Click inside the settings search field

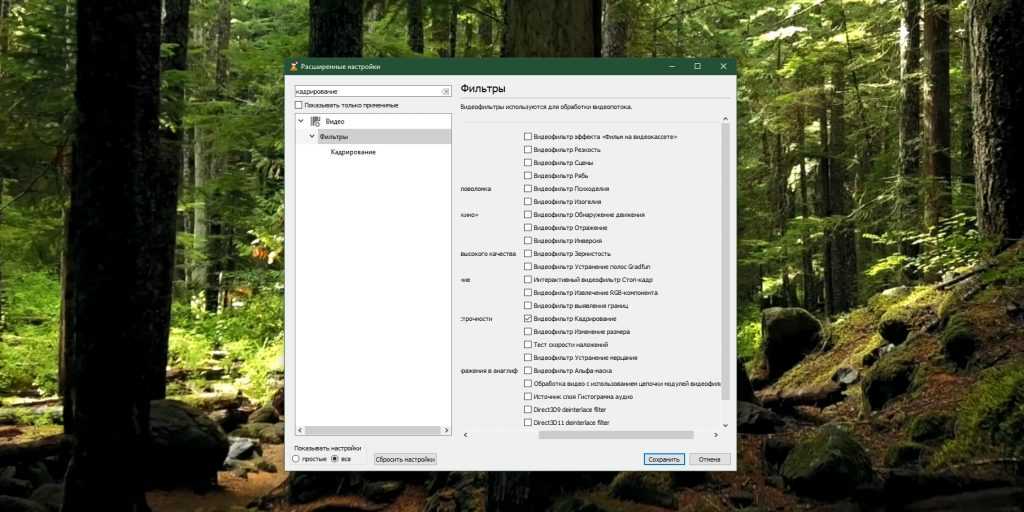(366, 91)
